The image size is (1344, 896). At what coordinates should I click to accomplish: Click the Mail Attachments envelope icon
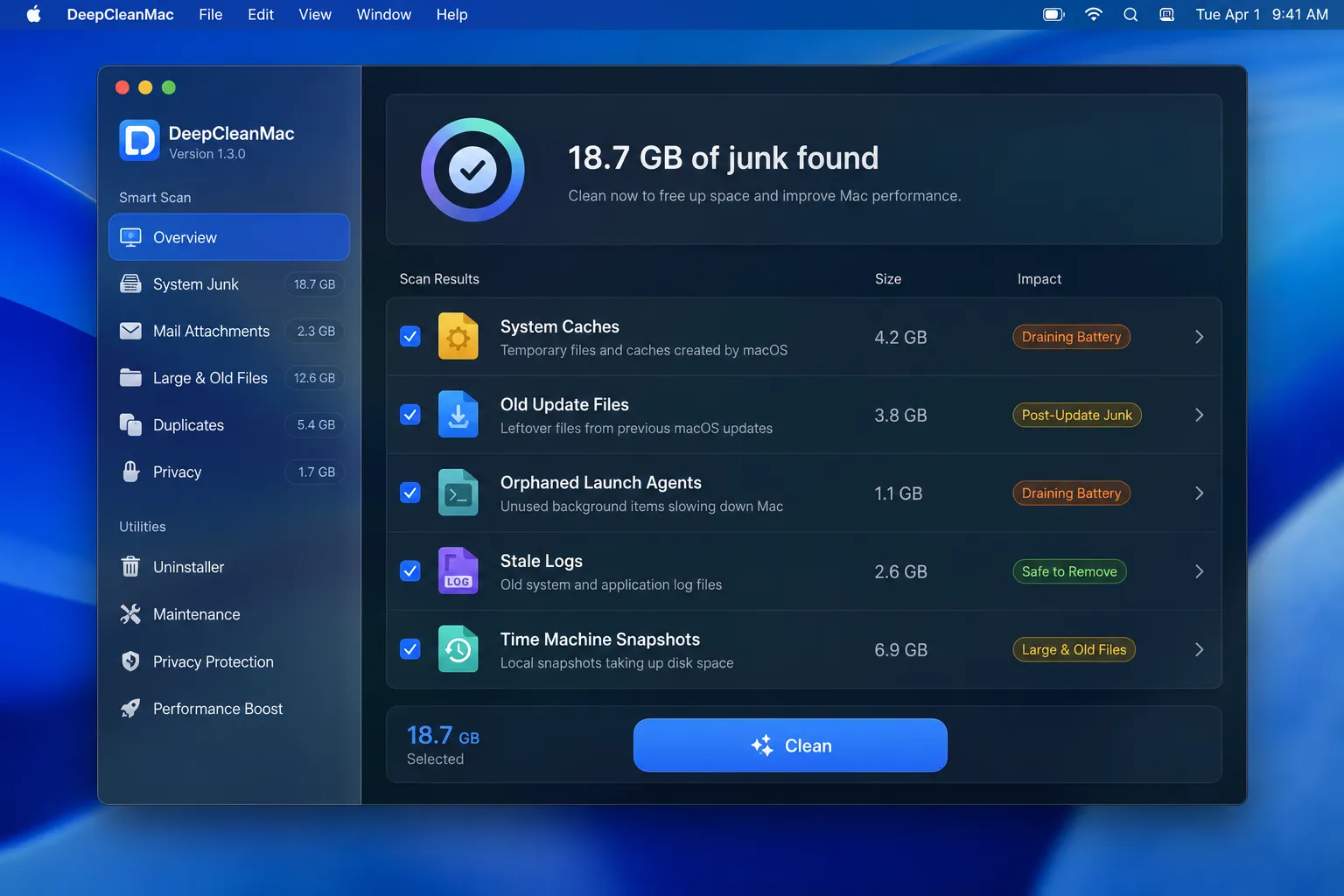pos(130,332)
